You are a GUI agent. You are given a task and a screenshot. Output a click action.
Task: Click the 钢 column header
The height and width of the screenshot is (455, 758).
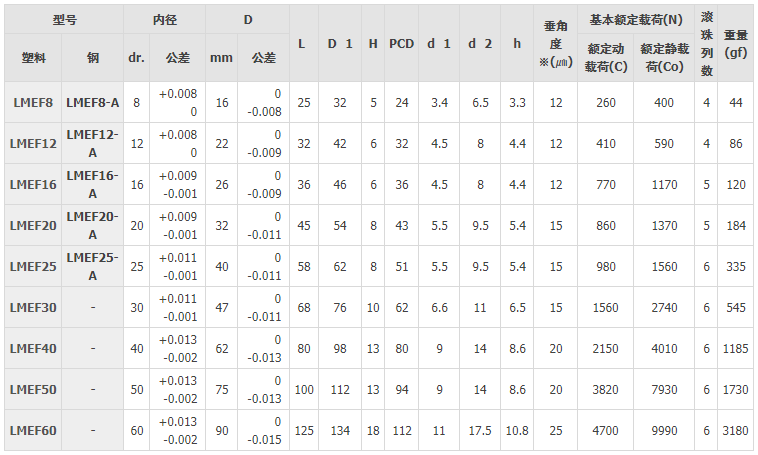pyautogui.click(x=93, y=58)
